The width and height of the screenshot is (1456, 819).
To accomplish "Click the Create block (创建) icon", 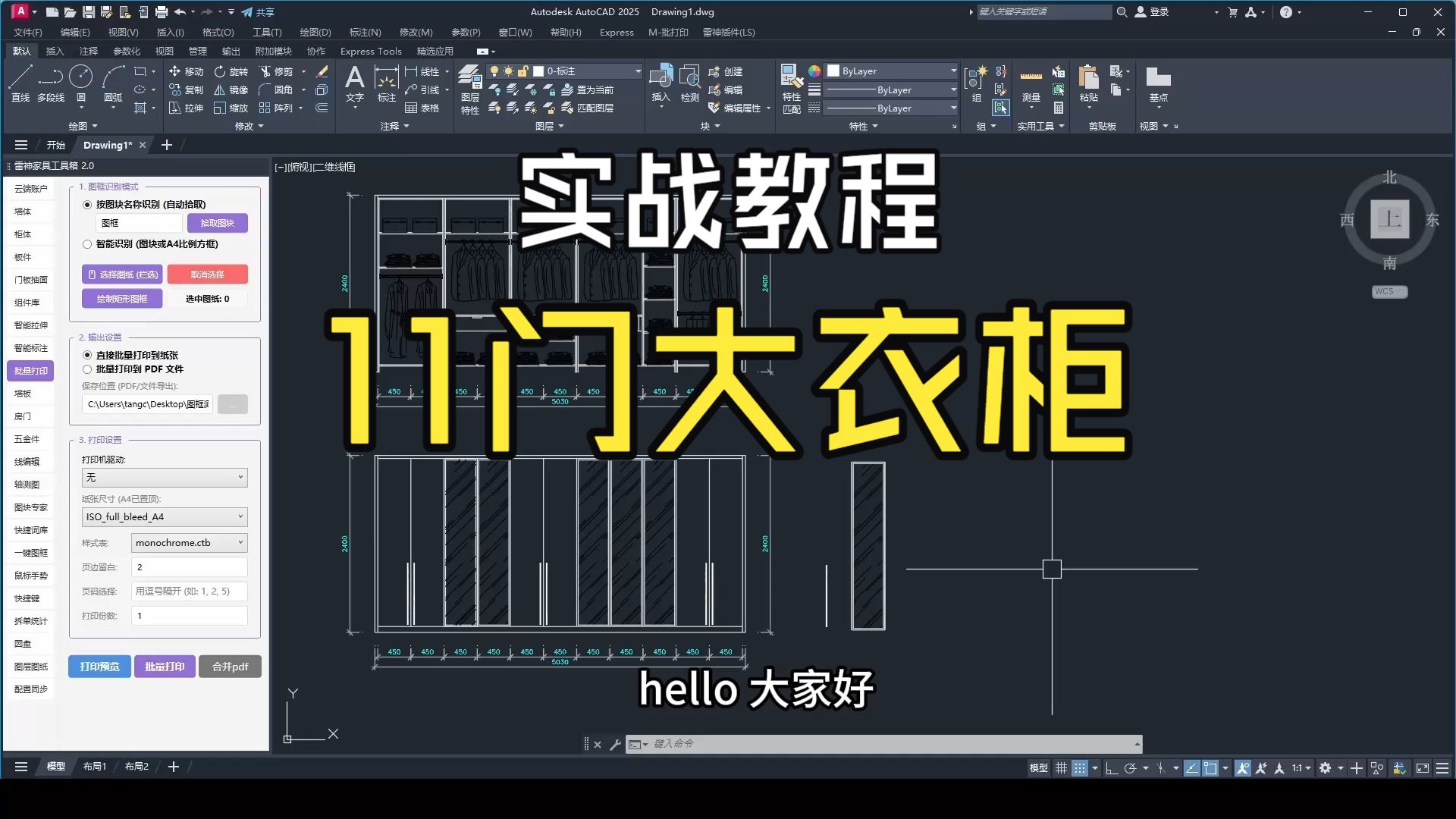I will pyautogui.click(x=726, y=71).
